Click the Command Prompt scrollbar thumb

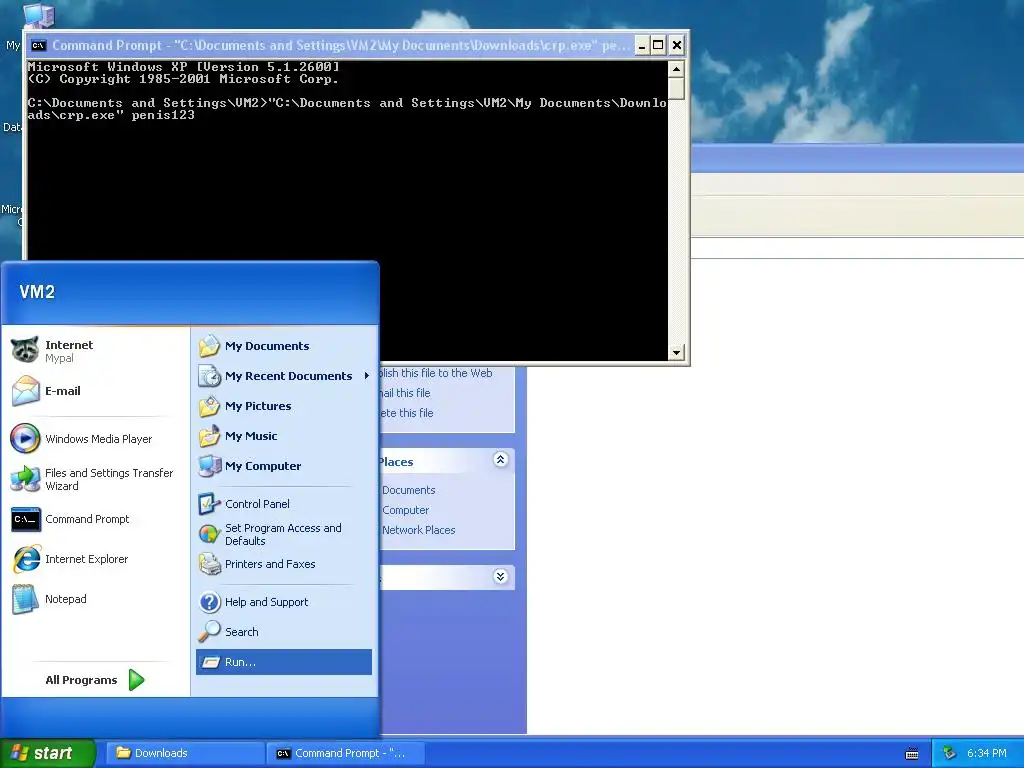click(x=676, y=88)
